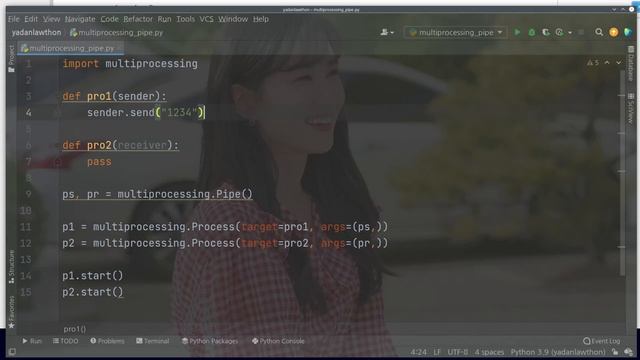Select the Python 3.9 interpreter widget

tap(558, 352)
